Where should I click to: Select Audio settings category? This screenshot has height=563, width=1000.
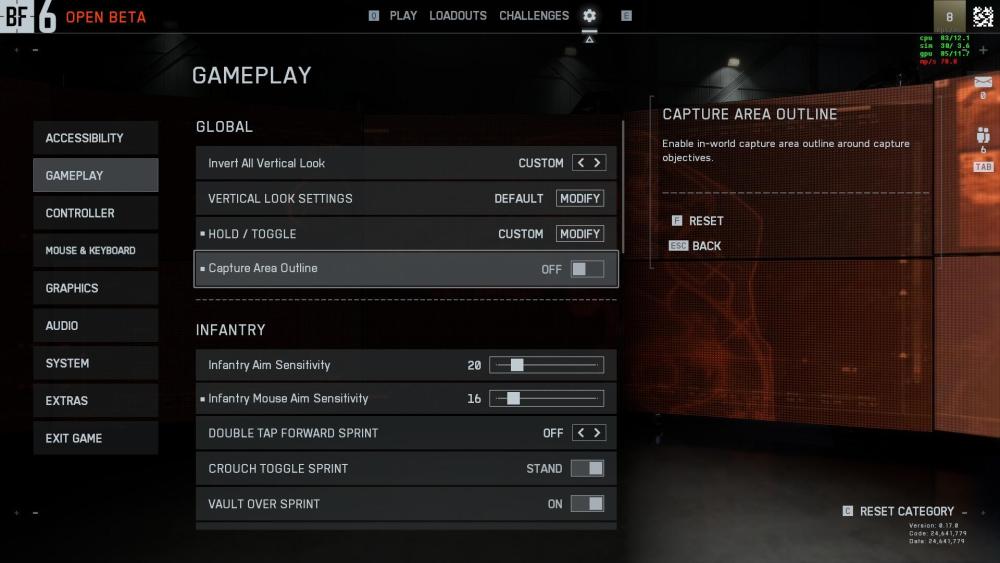(96, 326)
